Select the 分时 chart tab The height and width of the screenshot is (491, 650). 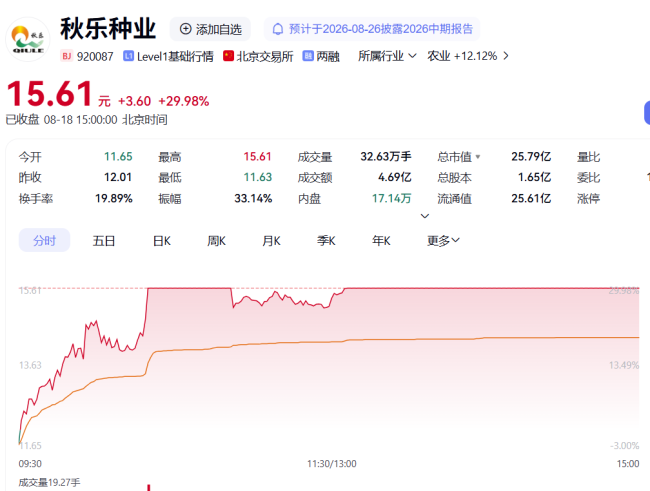point(44,240)
